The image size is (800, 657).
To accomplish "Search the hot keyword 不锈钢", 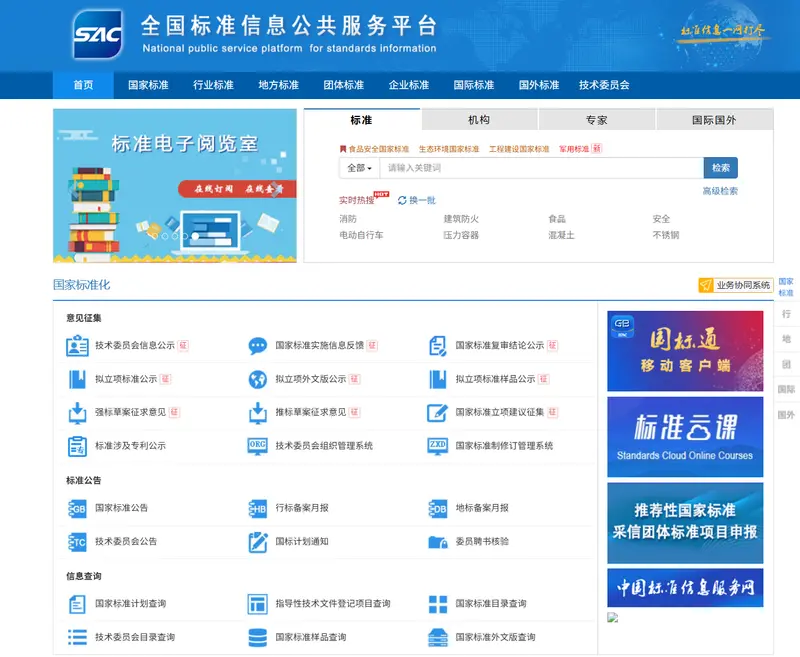I will coord(666,235).
